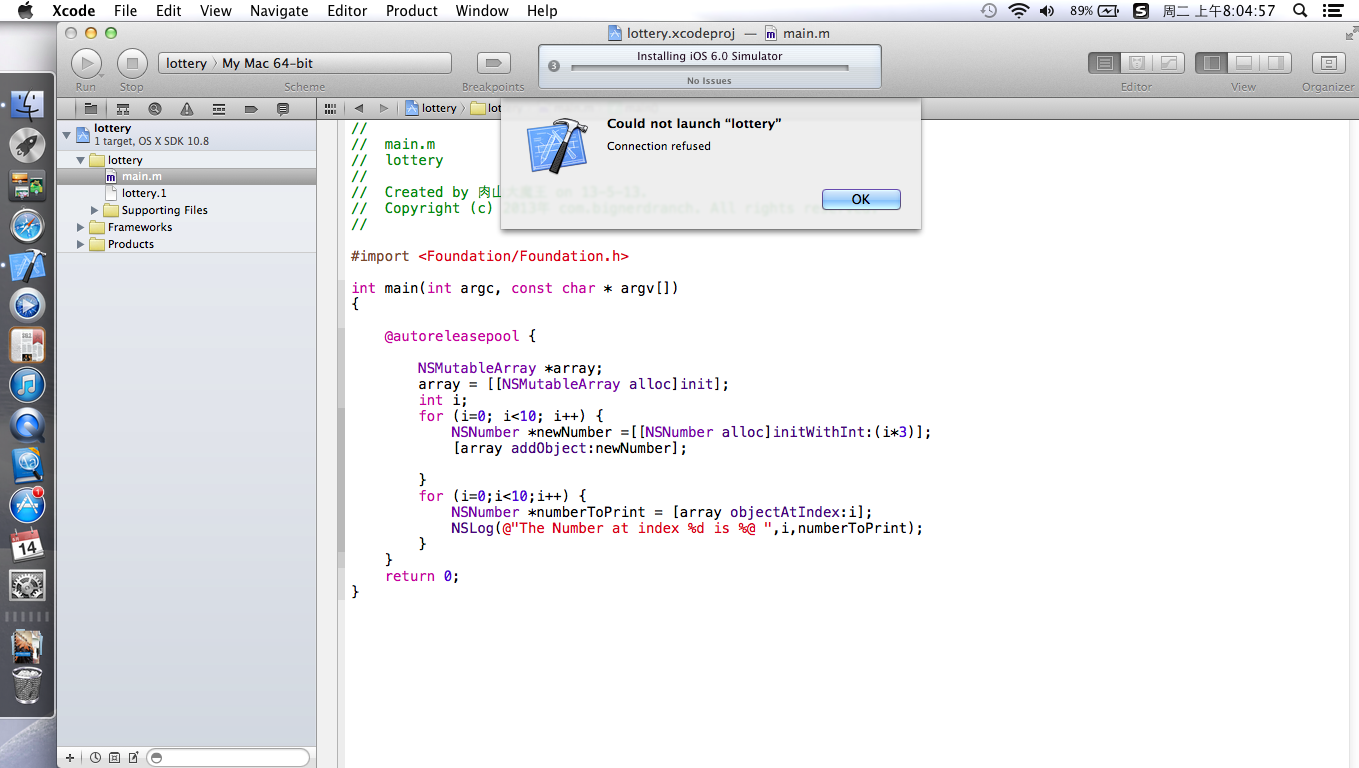Click the add (+) button below navigator
This screenshot has height=768, width=1359.
[70, 758]
